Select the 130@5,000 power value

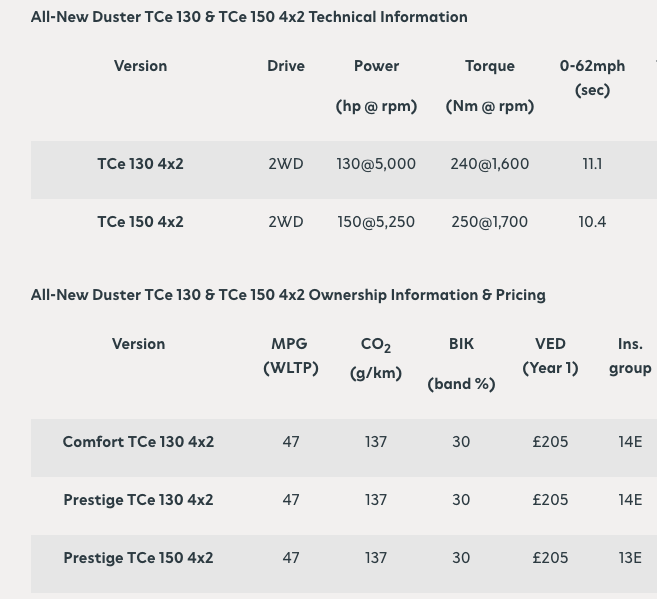click(376, 164)
